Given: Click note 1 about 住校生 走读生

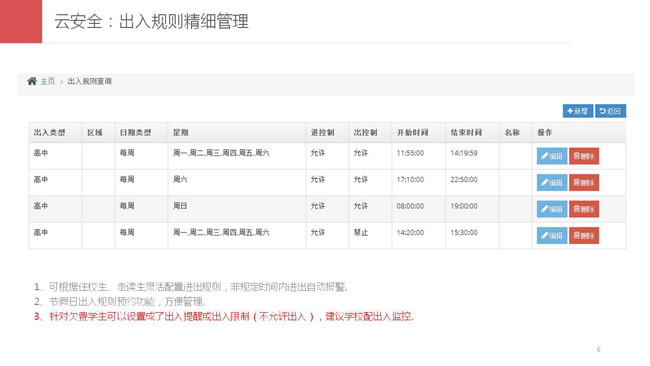Looking at the screenshot, I should [x=191, y=287].
